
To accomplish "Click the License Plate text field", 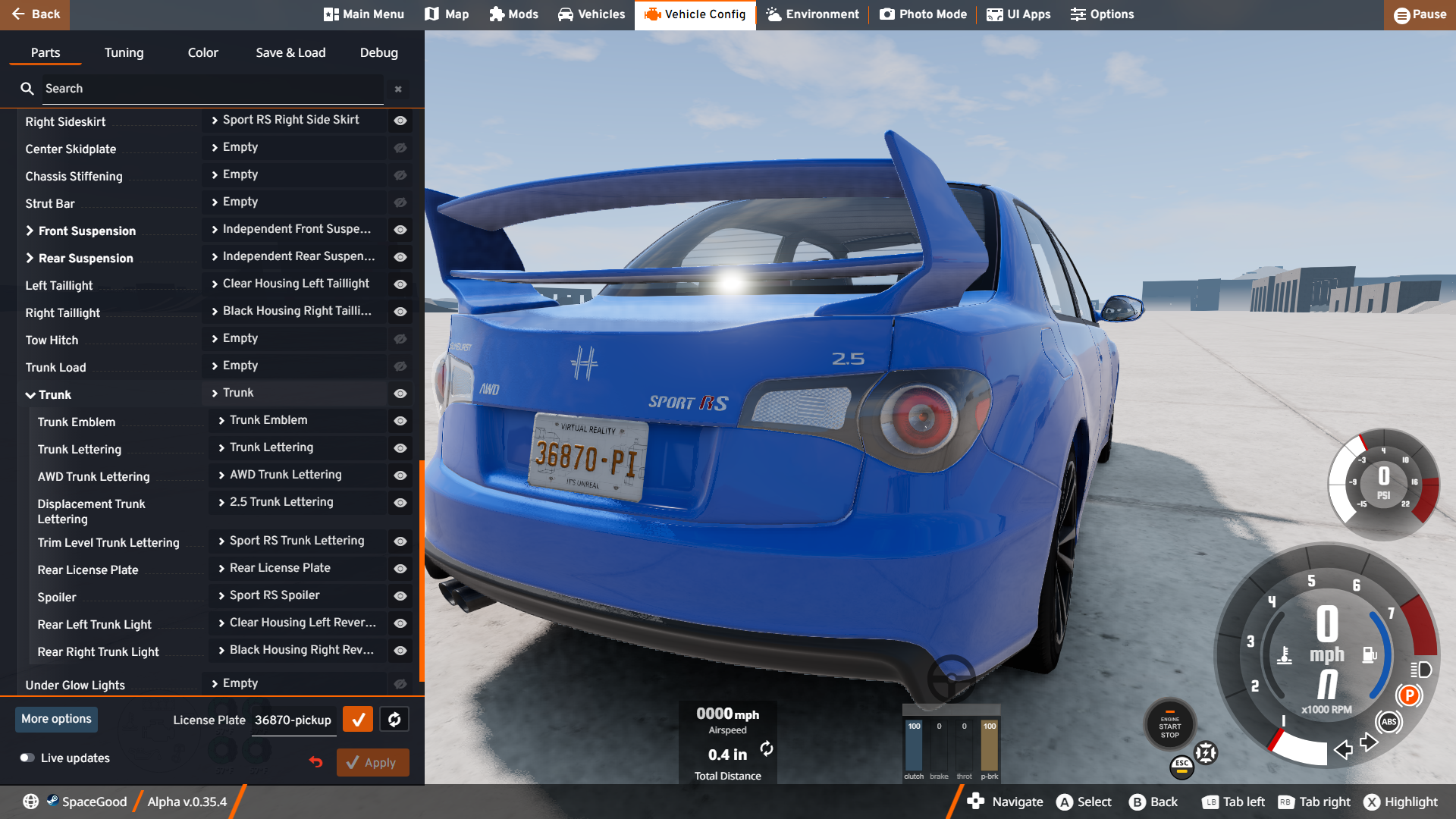I will pos(293,720).
